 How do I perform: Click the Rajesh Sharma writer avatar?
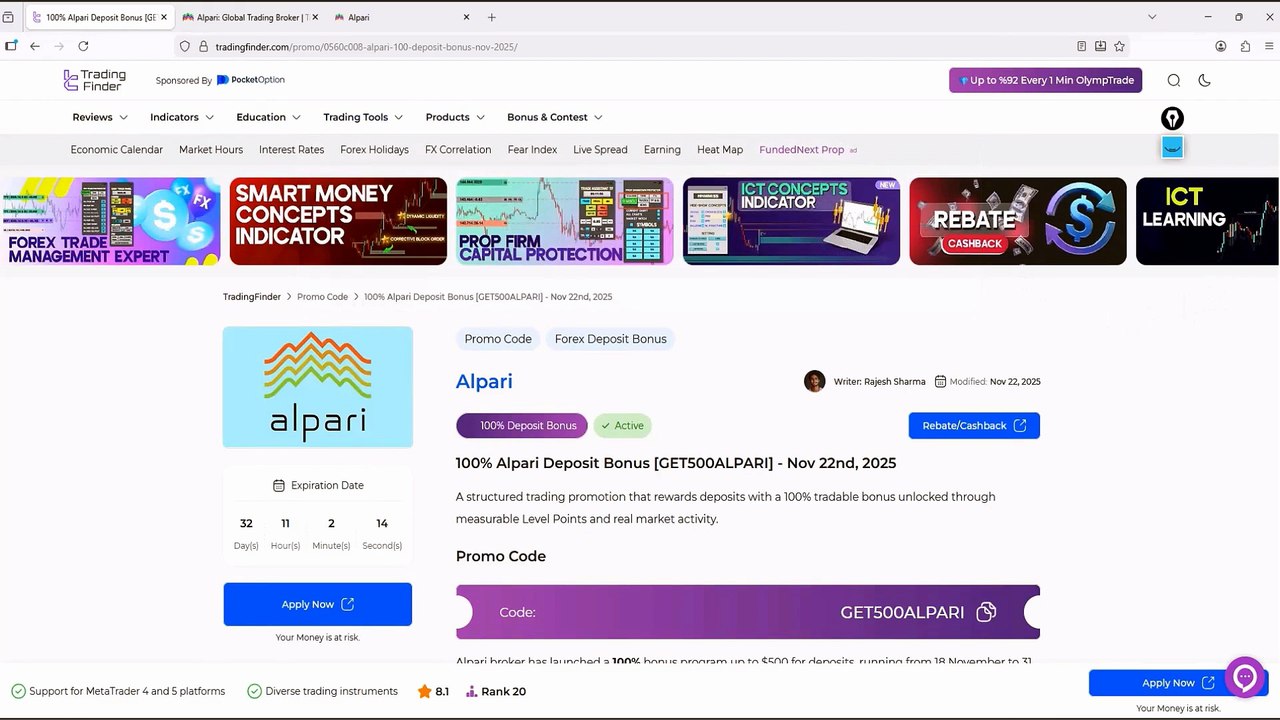point(815,381)
